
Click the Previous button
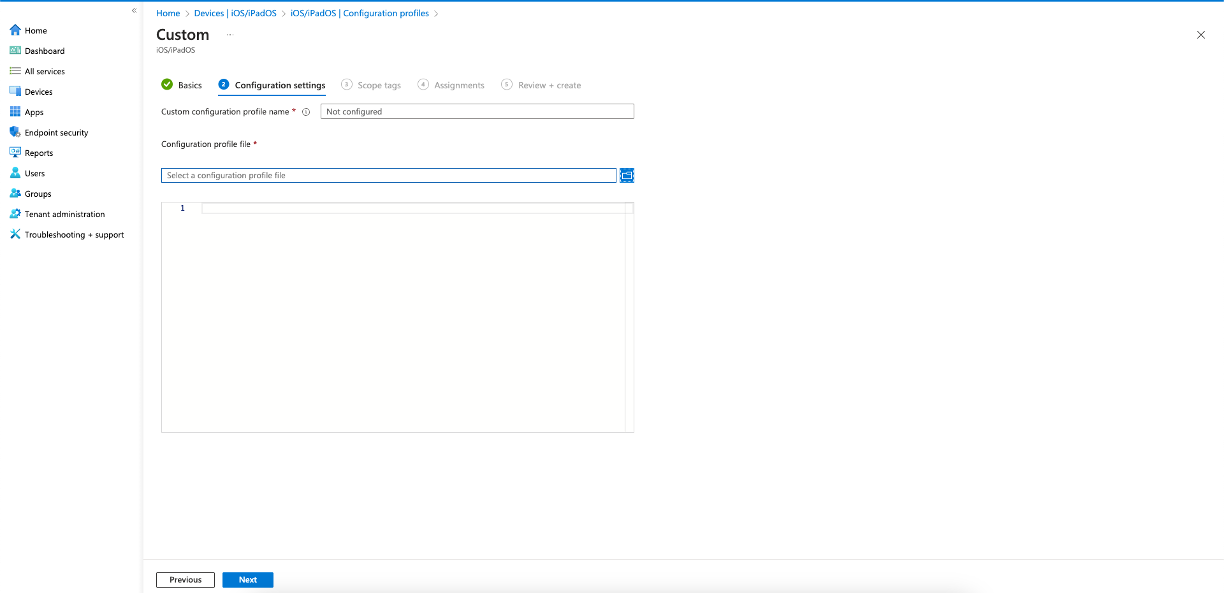pyautogui.click(x=185, y=579)
